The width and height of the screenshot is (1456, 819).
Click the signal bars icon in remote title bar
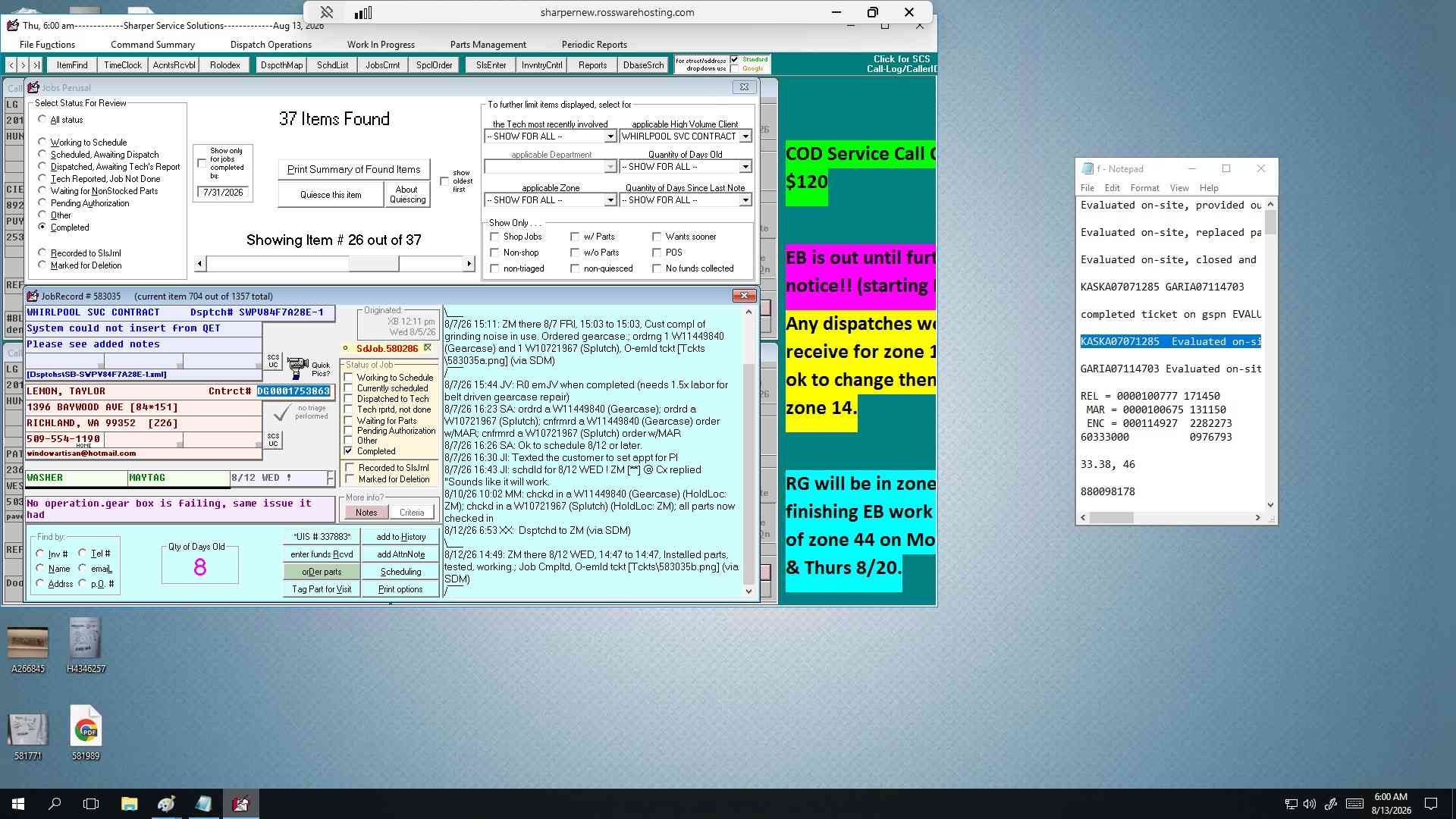click(363, 12)
